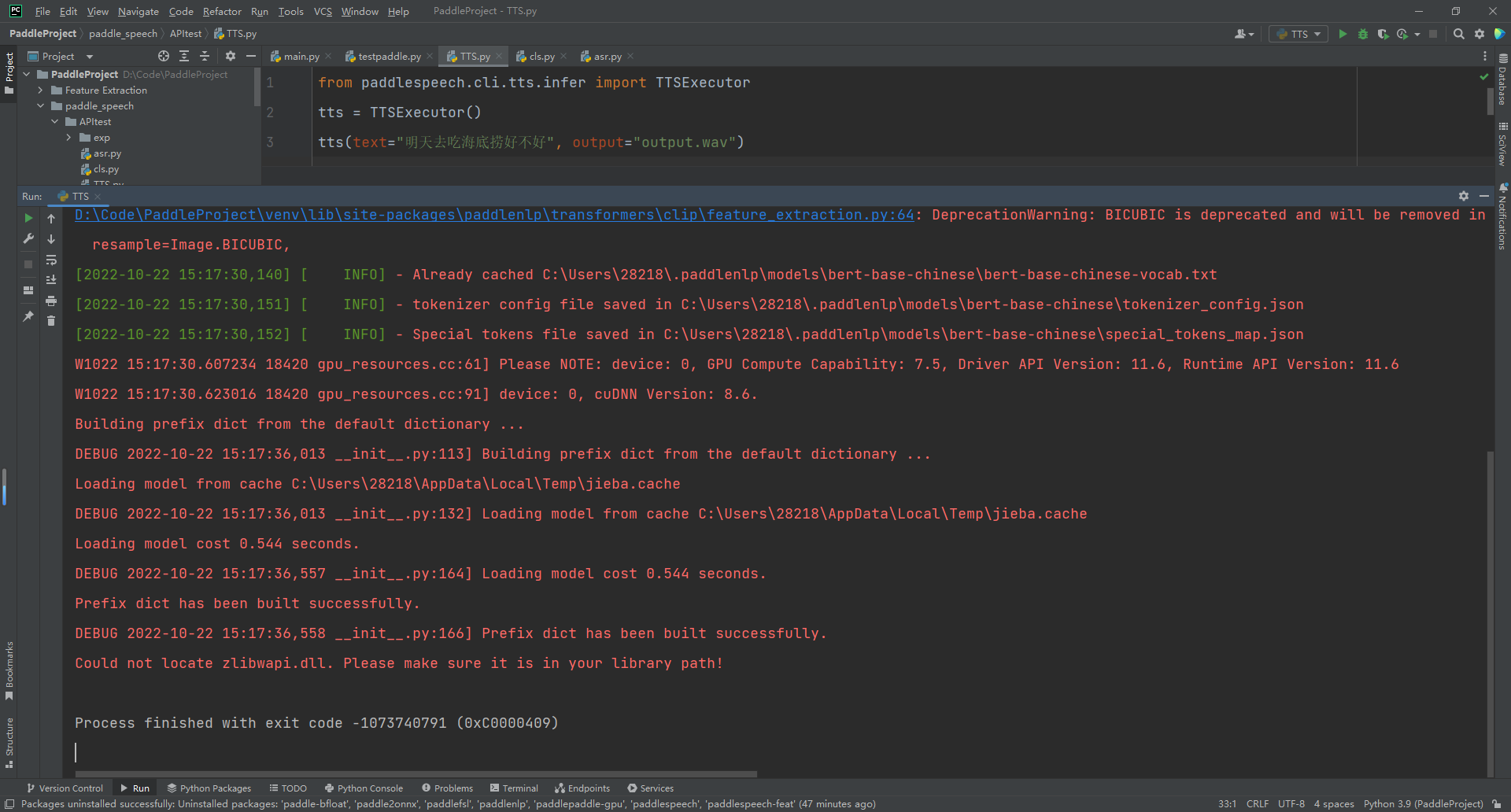The image size is (1511, 812).
Task: Click the grey stop button in top toolbar
Action: (1433, 34)
